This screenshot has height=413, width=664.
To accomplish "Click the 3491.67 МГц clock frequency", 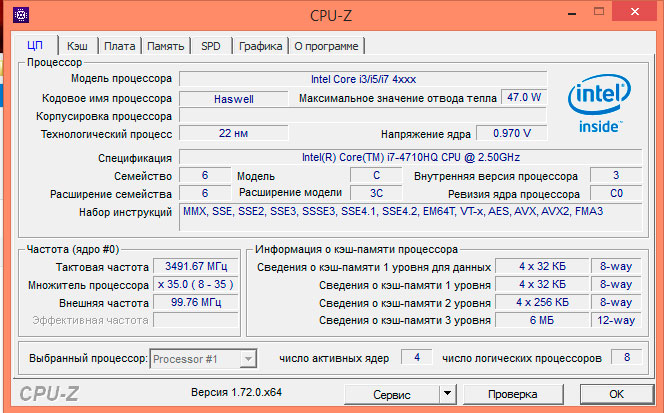I will (x=196, y=266).
